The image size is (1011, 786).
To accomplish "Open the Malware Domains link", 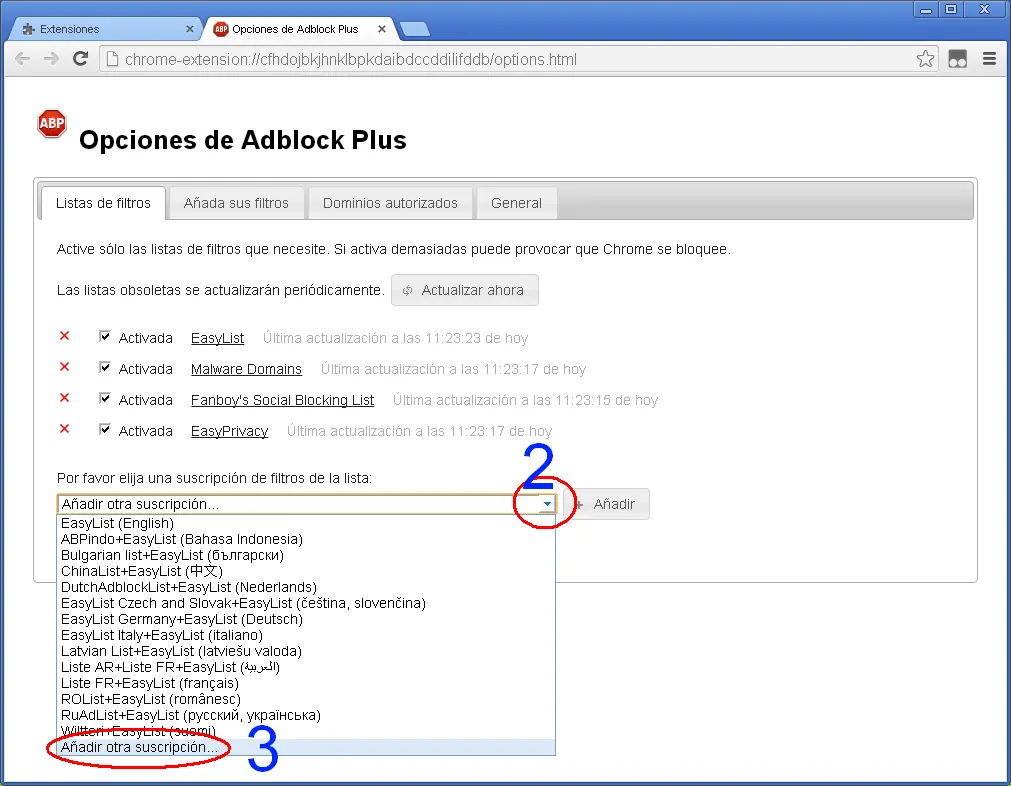I will tap(246, 369).
